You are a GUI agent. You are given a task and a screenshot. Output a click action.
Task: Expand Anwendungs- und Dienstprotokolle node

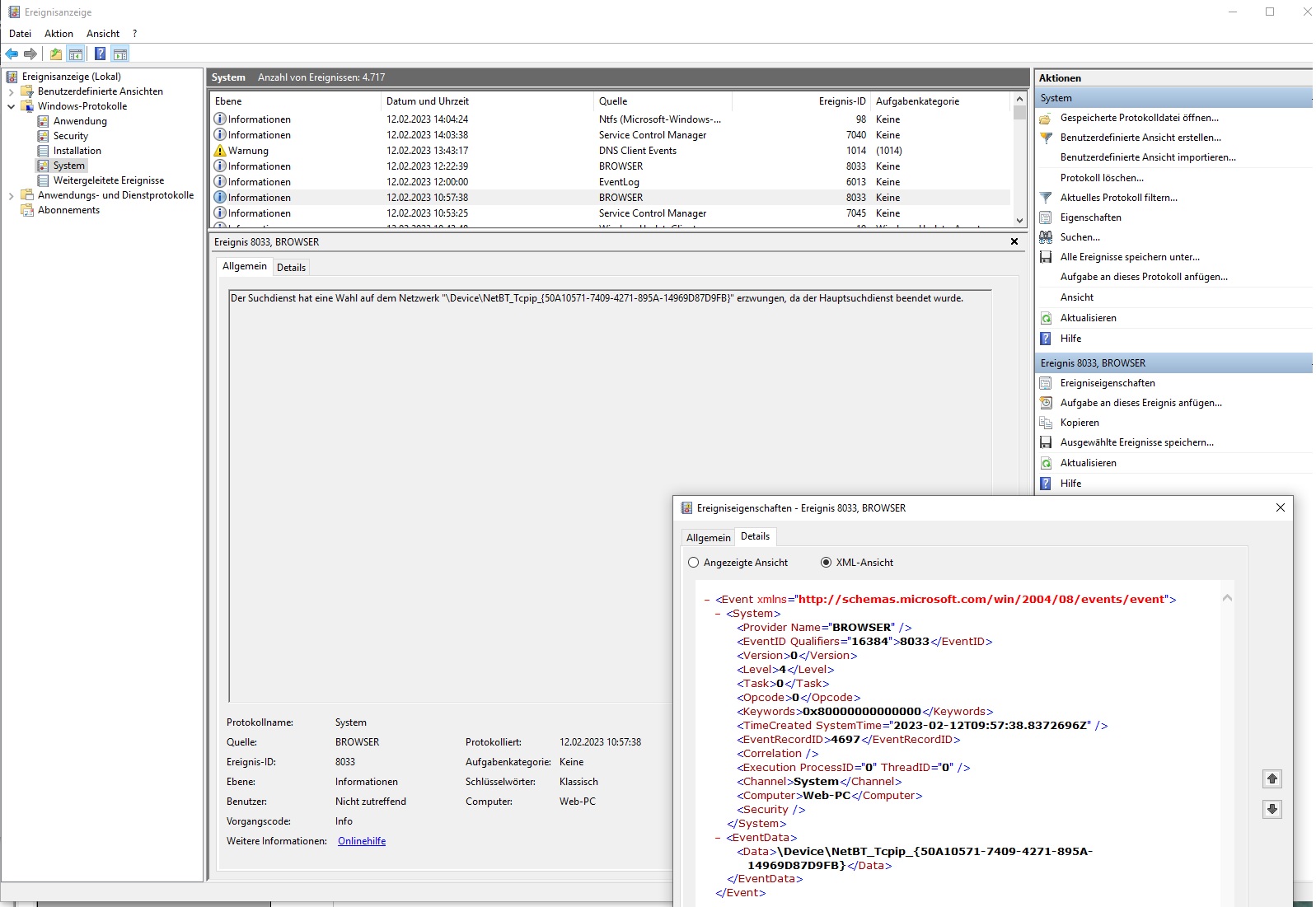pos(11,195)
